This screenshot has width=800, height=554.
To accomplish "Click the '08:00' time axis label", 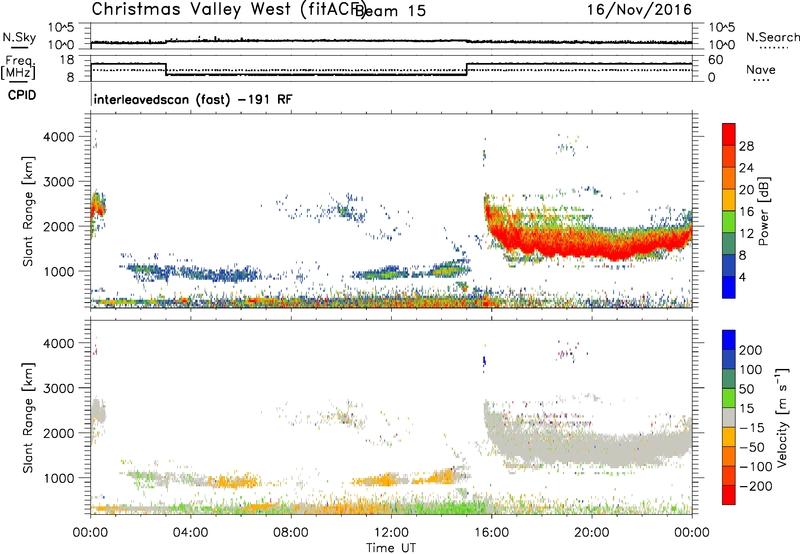I will pyautogui.click(x=291, y=533).
